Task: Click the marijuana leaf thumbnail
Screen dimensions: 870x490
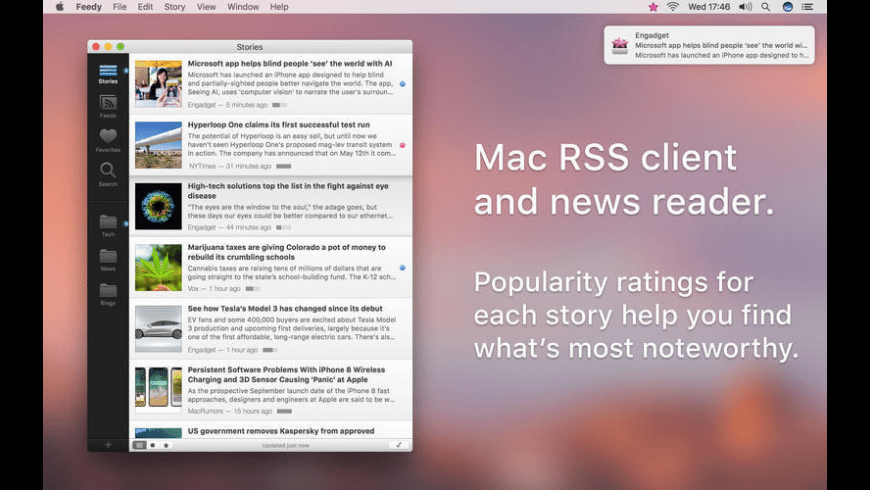Action: [x=158, y=267]
